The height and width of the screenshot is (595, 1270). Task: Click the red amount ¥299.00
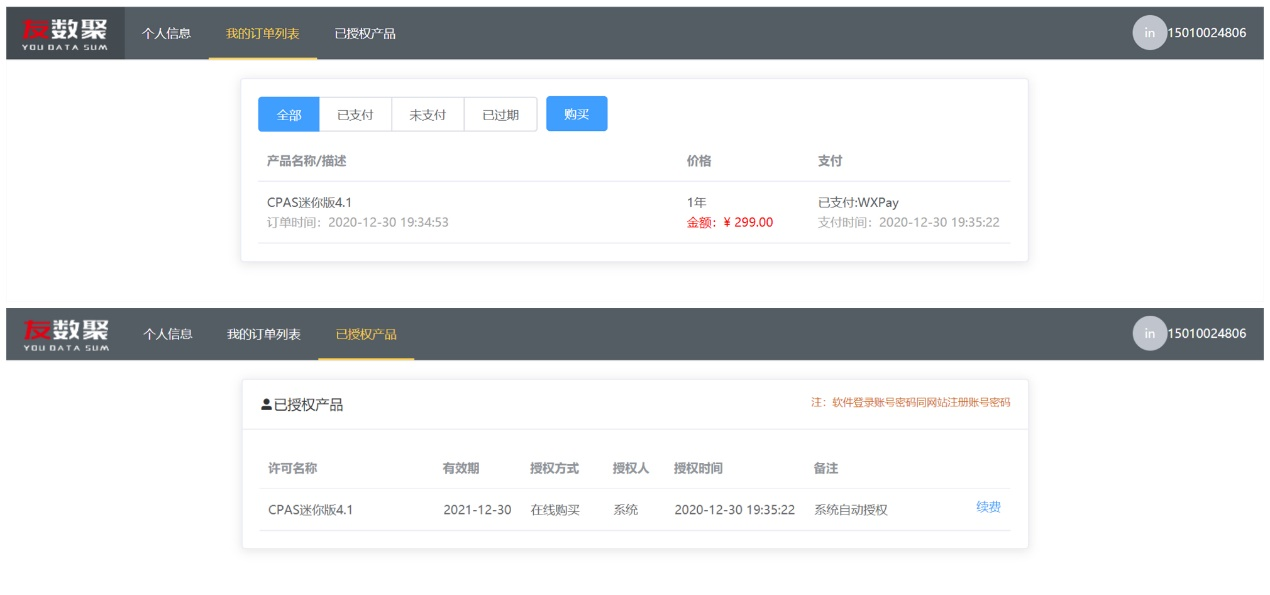[x=730, y=222]
